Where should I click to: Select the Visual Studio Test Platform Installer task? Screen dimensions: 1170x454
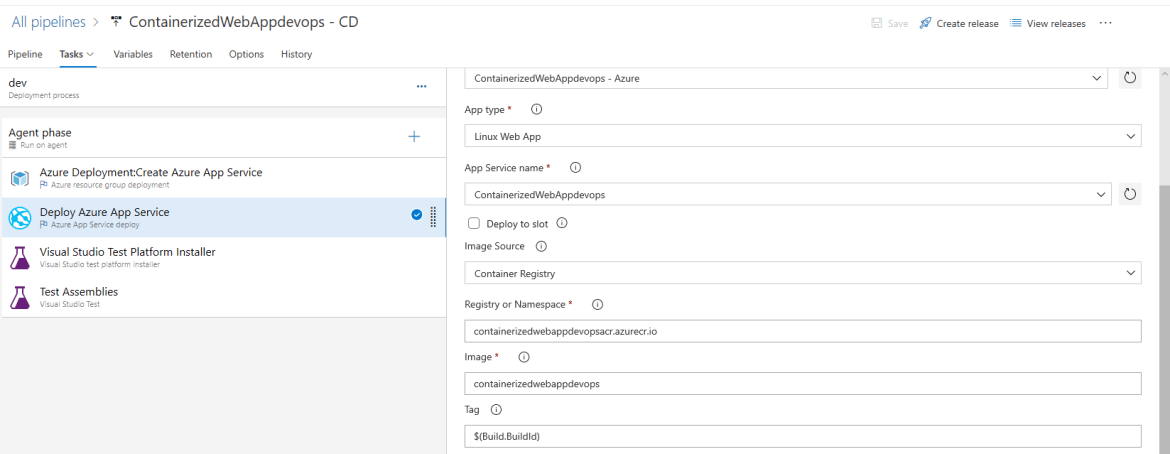coord(223,258)
